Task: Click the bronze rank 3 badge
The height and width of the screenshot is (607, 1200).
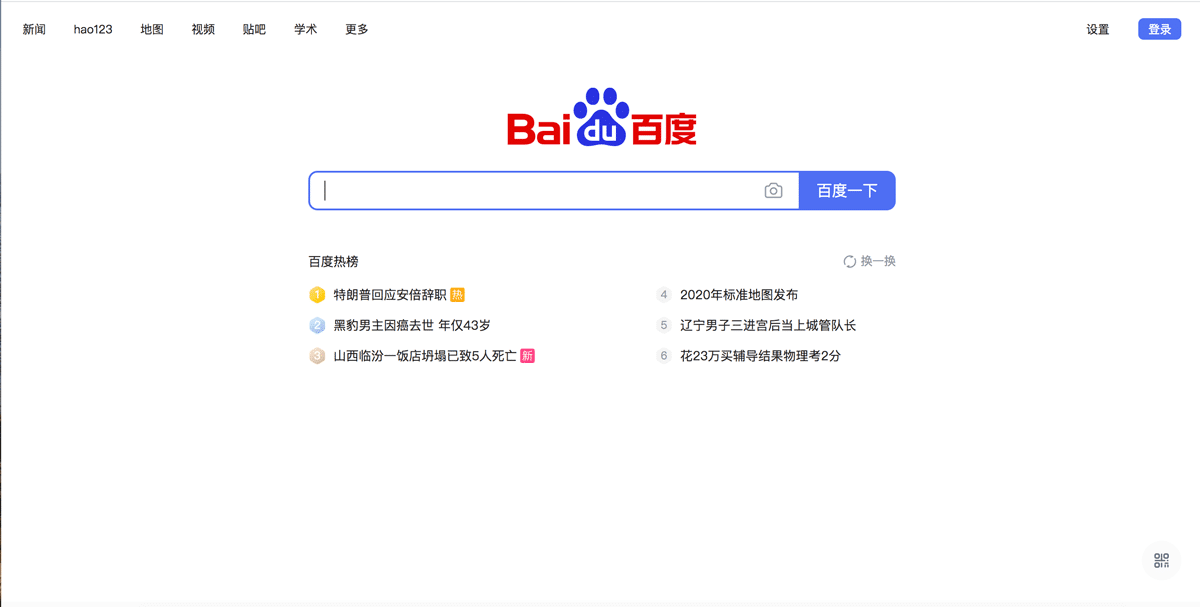Action: (317, 356)
